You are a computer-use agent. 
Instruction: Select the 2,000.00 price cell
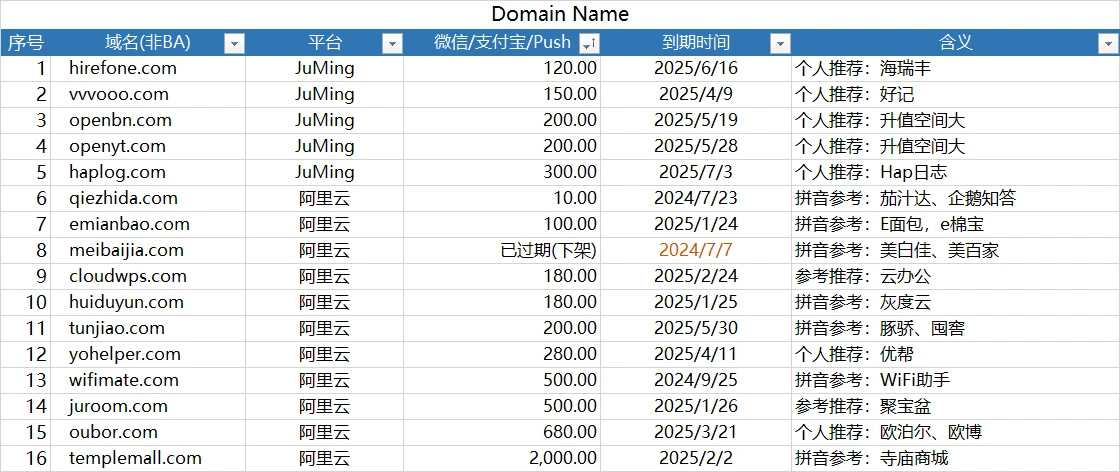pyautogui.click(x=562, y=458)
